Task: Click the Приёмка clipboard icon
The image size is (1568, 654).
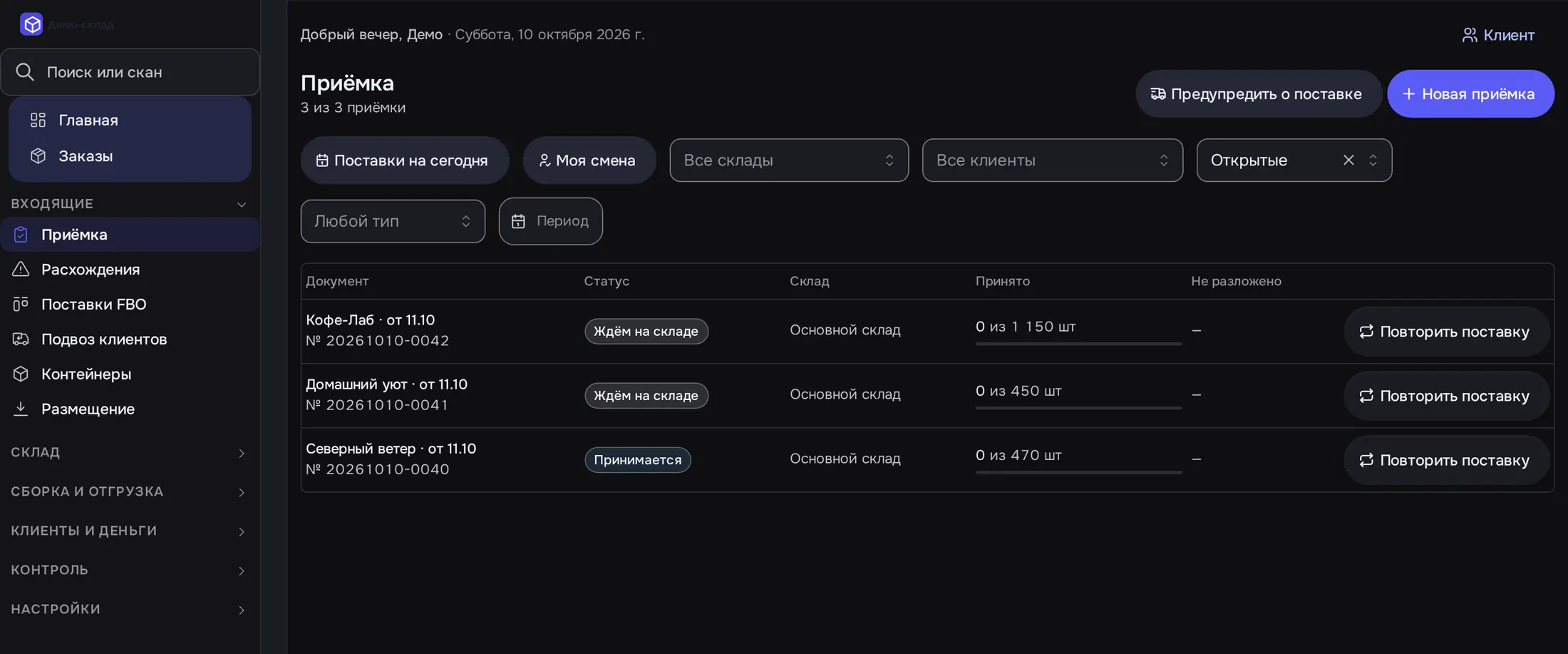Action: click(x=21, y=234)
